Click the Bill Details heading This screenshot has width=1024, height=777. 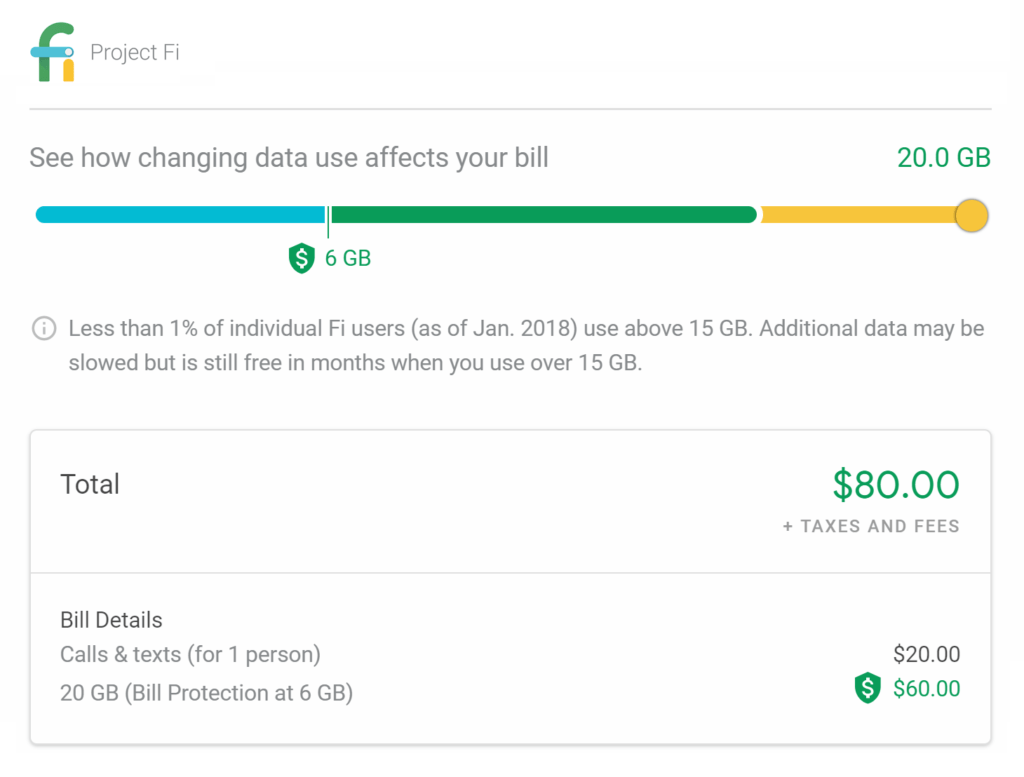[x=111, y=620]
